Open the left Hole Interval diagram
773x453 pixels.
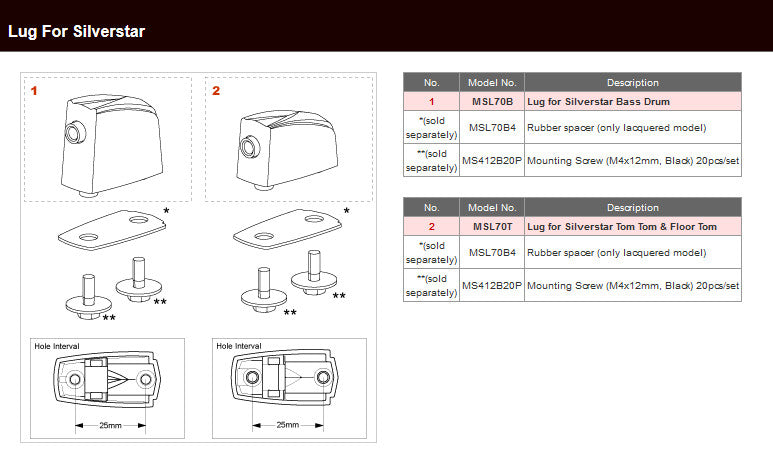click(x=107, y=388)
